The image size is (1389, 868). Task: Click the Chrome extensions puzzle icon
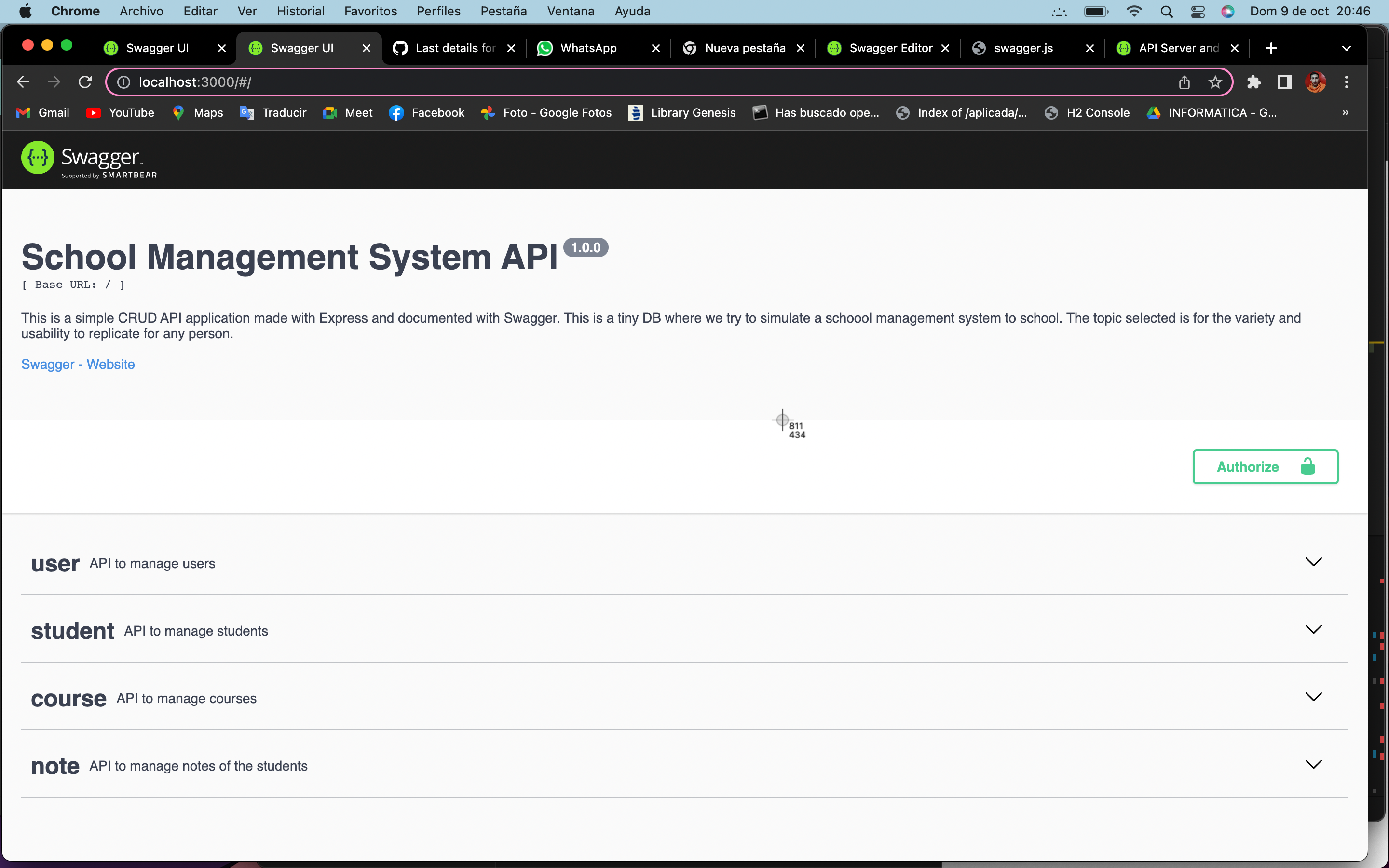1254,81
